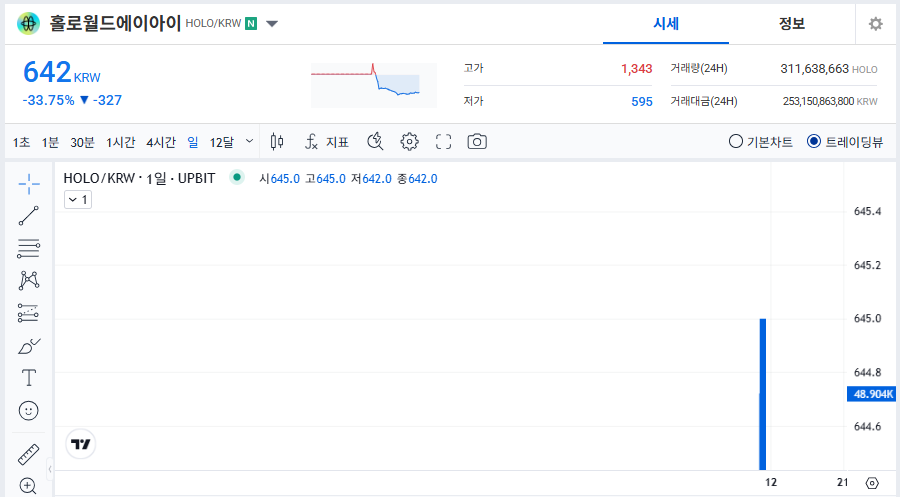The image size is (900, 497).
Task: Click the indicator templates search icon
Action: coord(375,141)
